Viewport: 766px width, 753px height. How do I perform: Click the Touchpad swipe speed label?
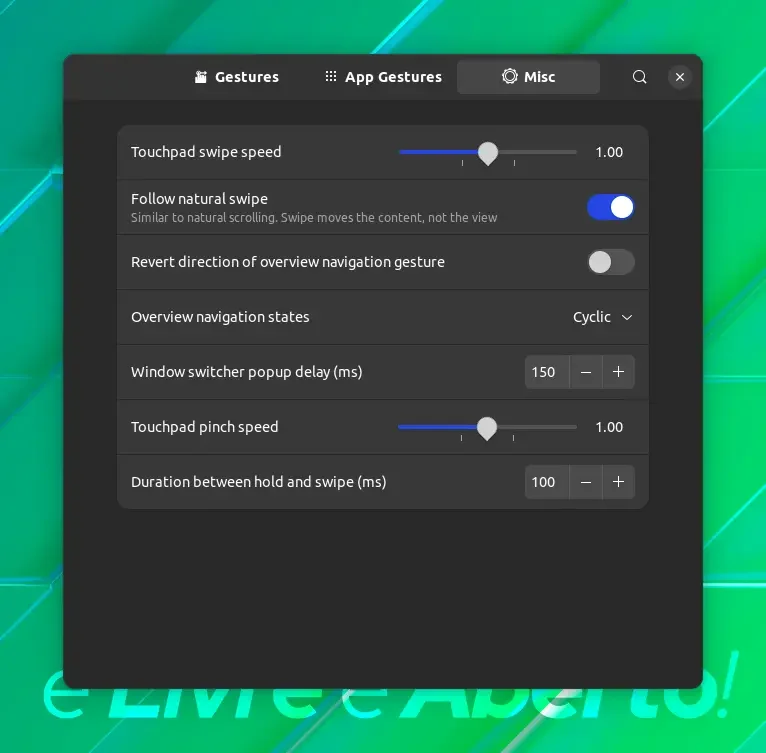206,152
